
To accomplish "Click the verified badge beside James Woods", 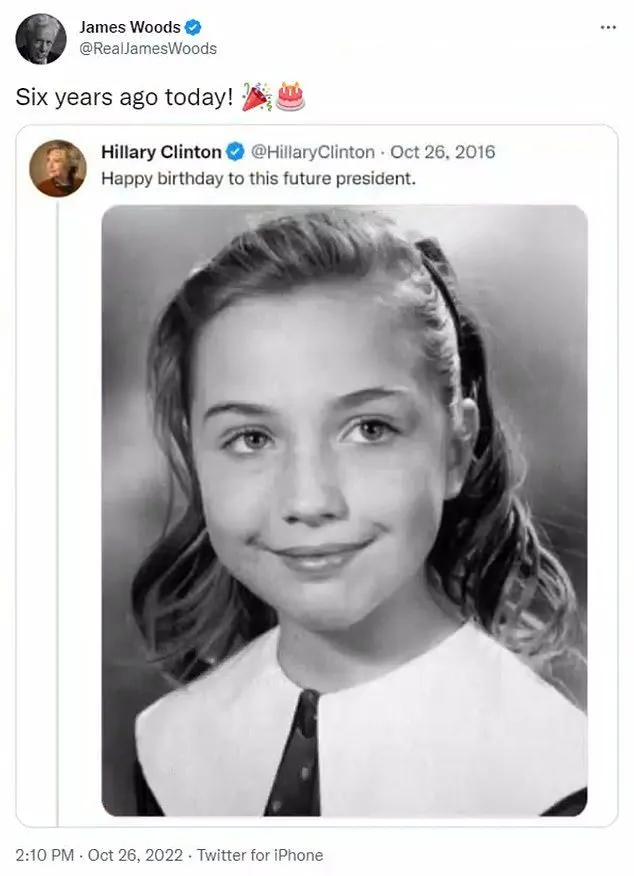I will click(196, 28).
